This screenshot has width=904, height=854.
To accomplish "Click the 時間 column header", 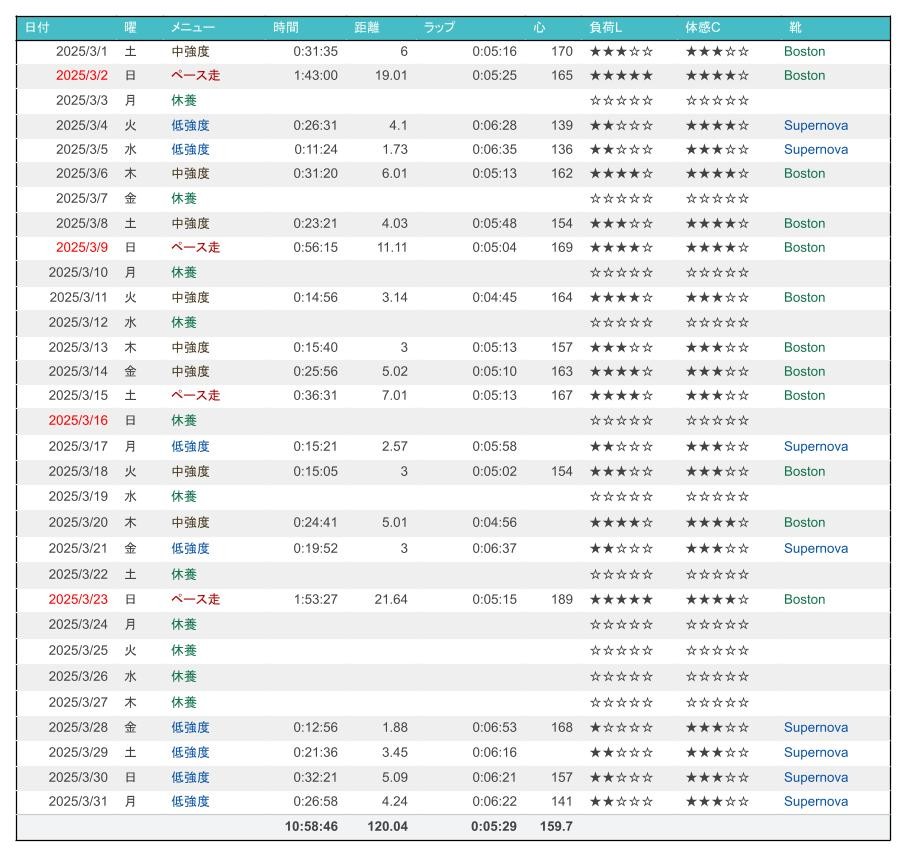I will pyautogui.click(x=286, y=27).
